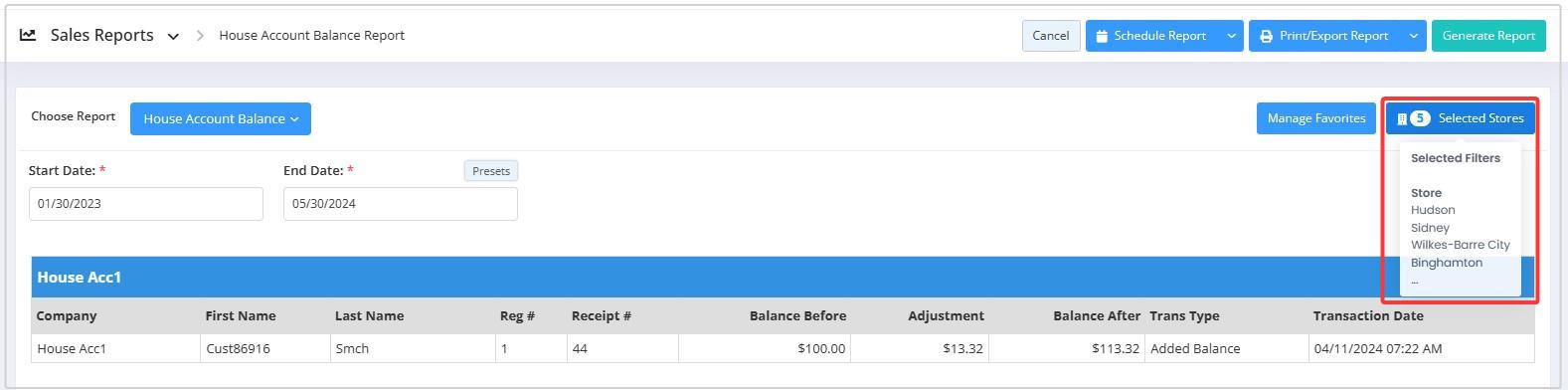Sort by Balance Before column header

click(797, 315)
